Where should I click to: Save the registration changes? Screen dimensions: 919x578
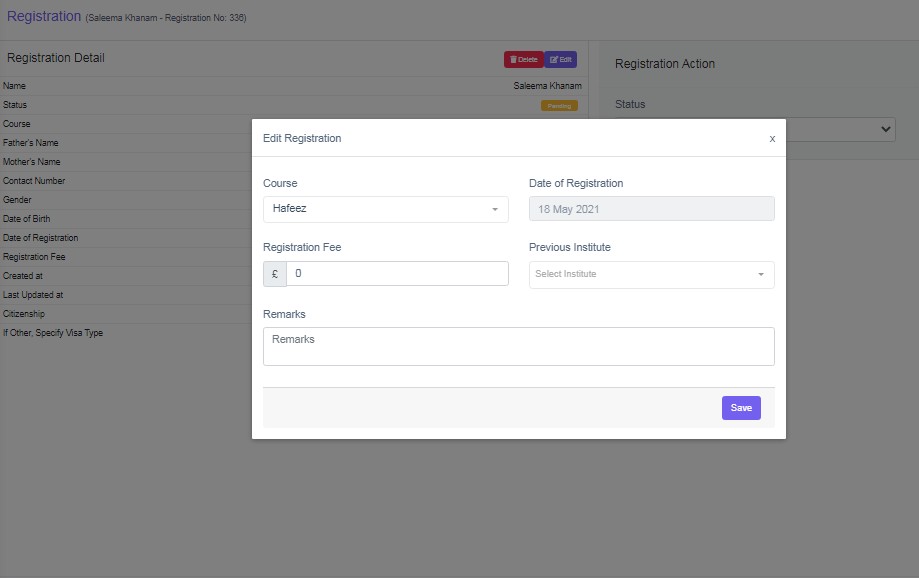tap(741, 408)
